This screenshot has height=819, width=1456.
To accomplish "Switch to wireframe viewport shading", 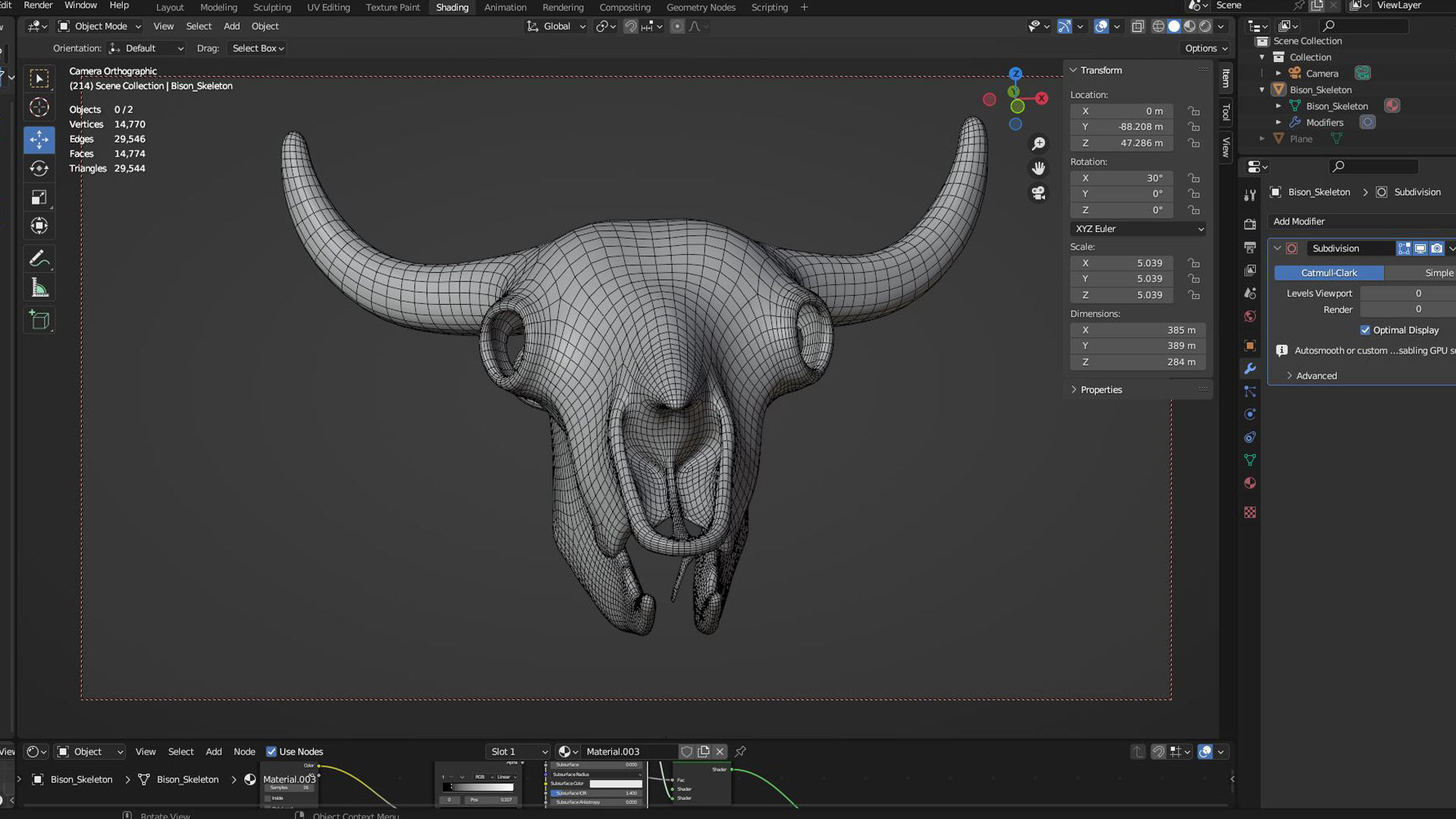I will [x=1158, y=27].
